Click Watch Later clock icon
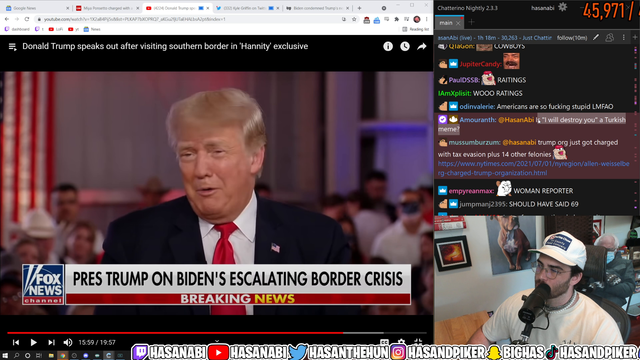 pos(404,47)
